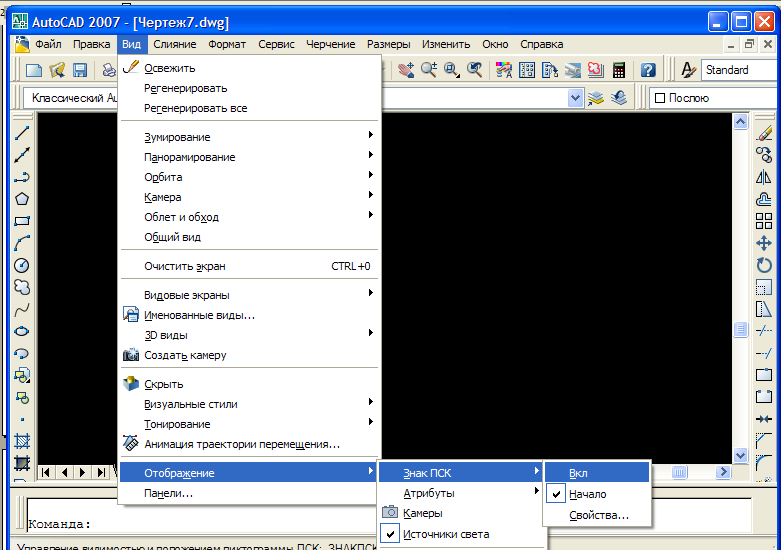Image resolution: width=781 pixels, height=550 pixels.
Task: Toggle the Начало checked option
Action: 598,494
